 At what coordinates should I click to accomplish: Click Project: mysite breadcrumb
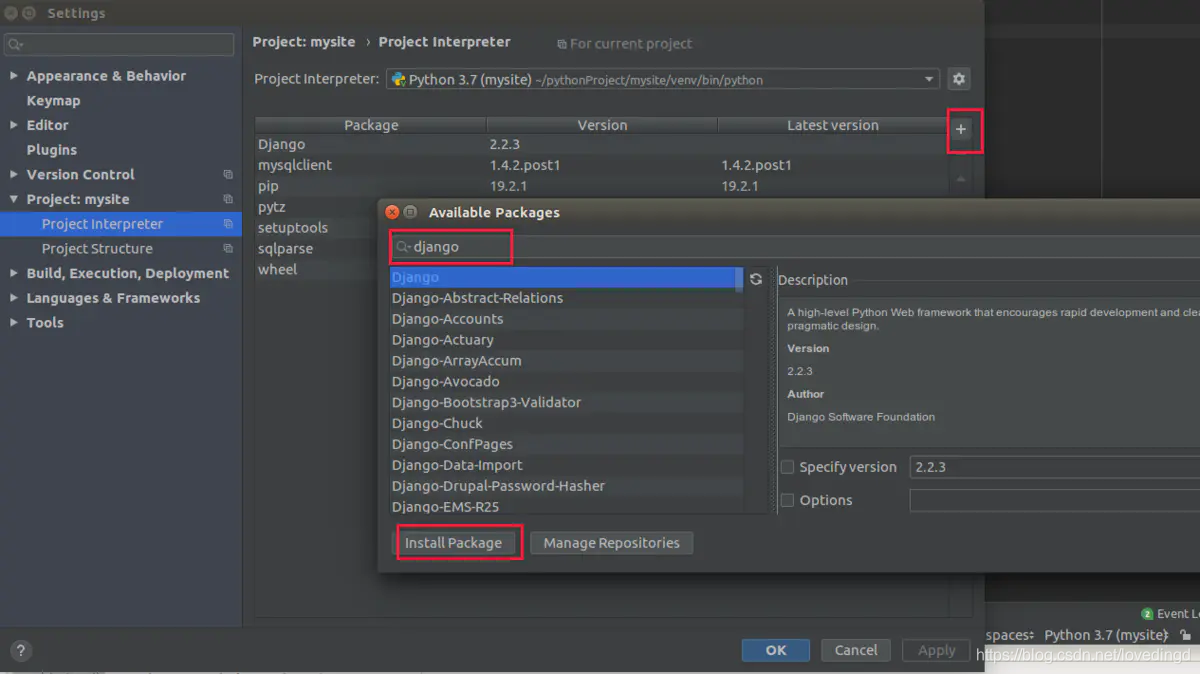(x=304, y=42)
